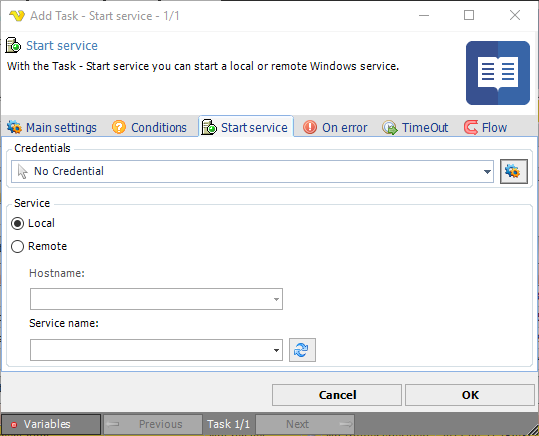Click the Cancel button

337,395
